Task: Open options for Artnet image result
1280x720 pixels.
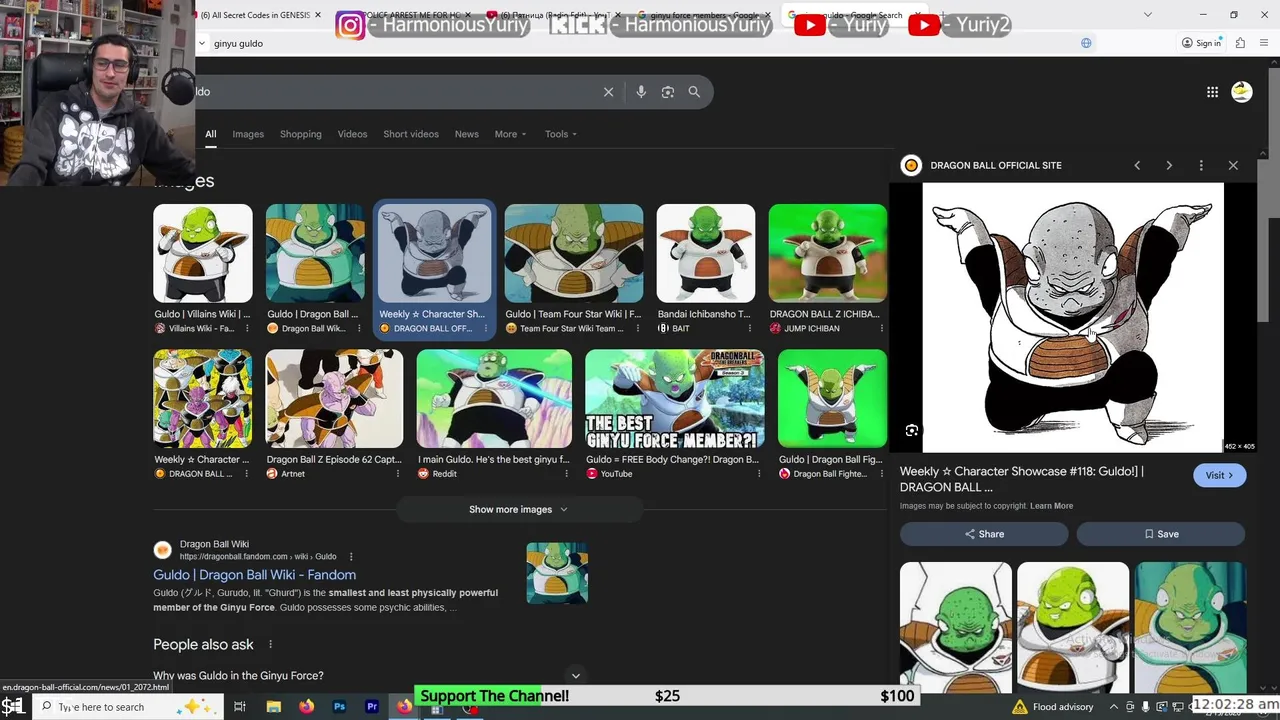Action: 397,474
